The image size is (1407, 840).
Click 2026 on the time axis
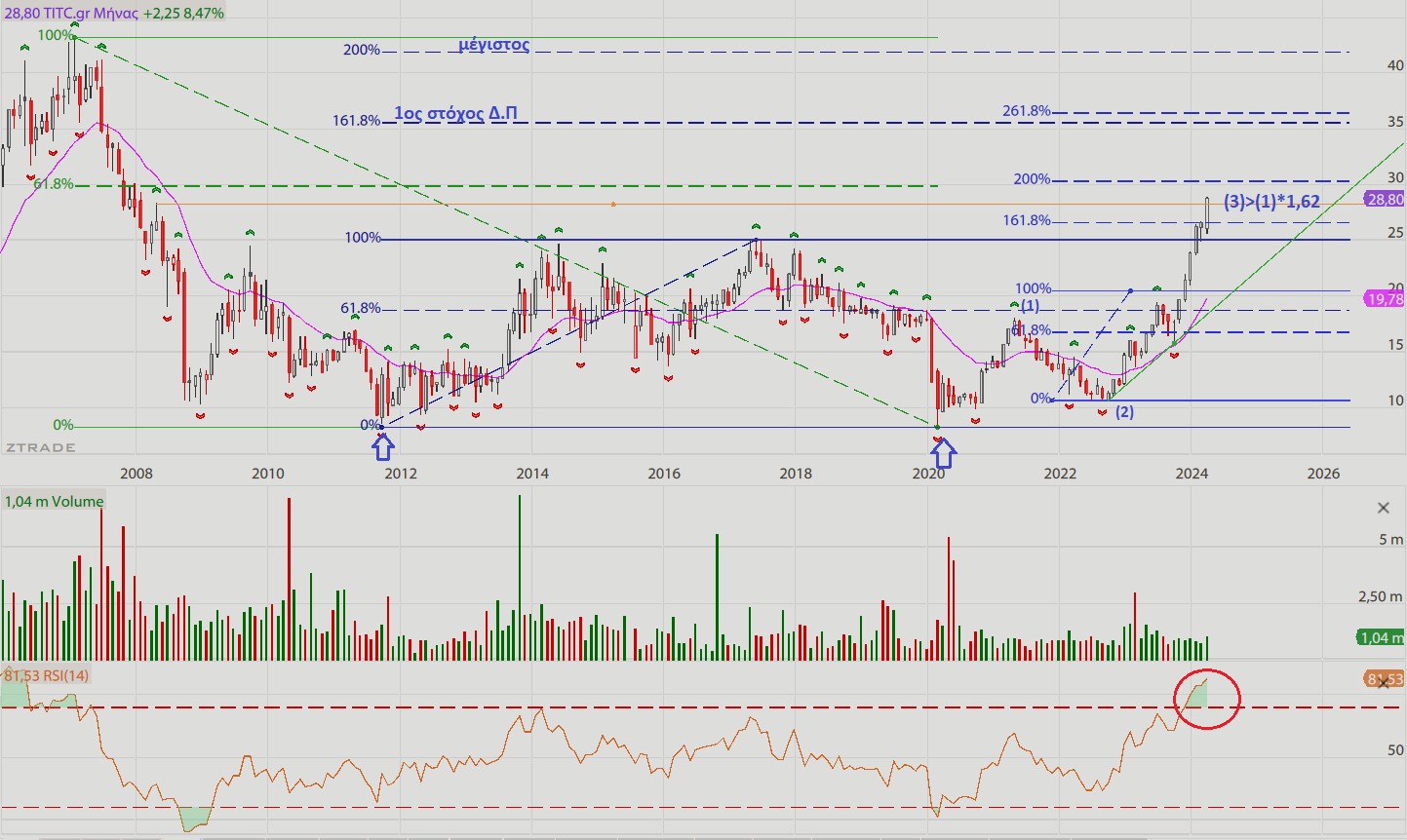pos(1323,474)
